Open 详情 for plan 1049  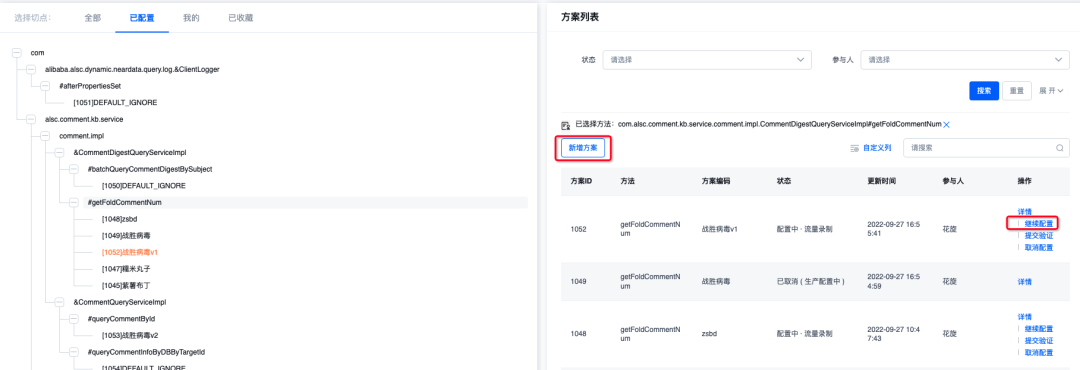1025,282
